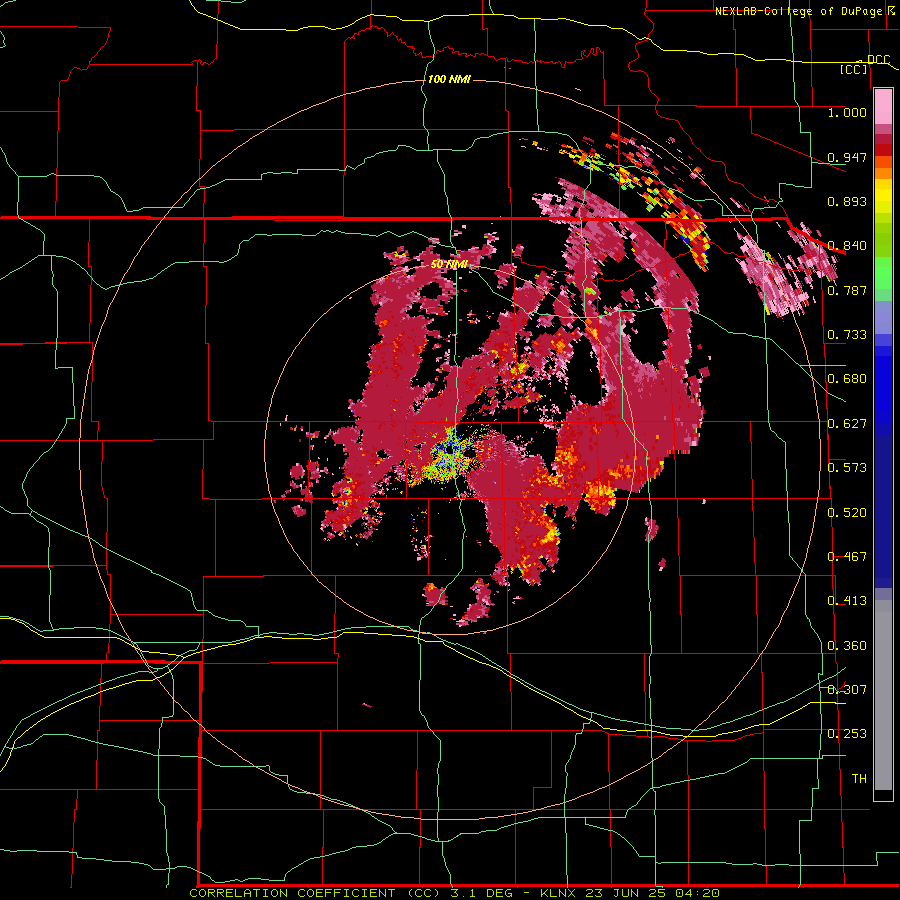This screenshot has width=900, height=900.
Task: Click the 0.627 legend value
Action: [x=847, y=424]
